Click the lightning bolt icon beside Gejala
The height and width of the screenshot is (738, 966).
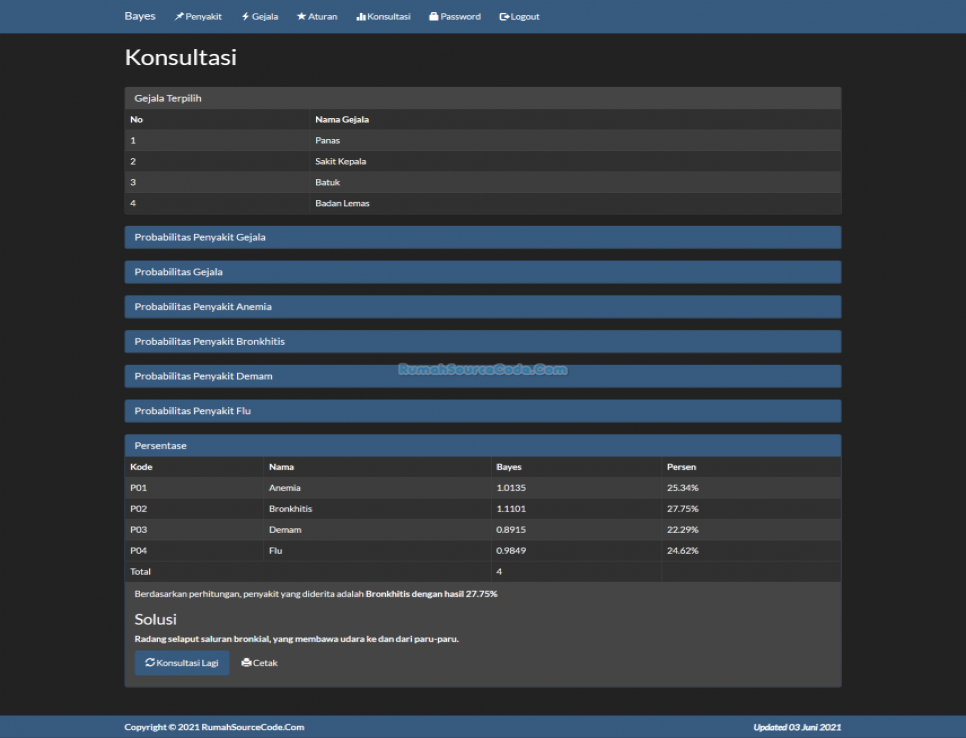245,17
